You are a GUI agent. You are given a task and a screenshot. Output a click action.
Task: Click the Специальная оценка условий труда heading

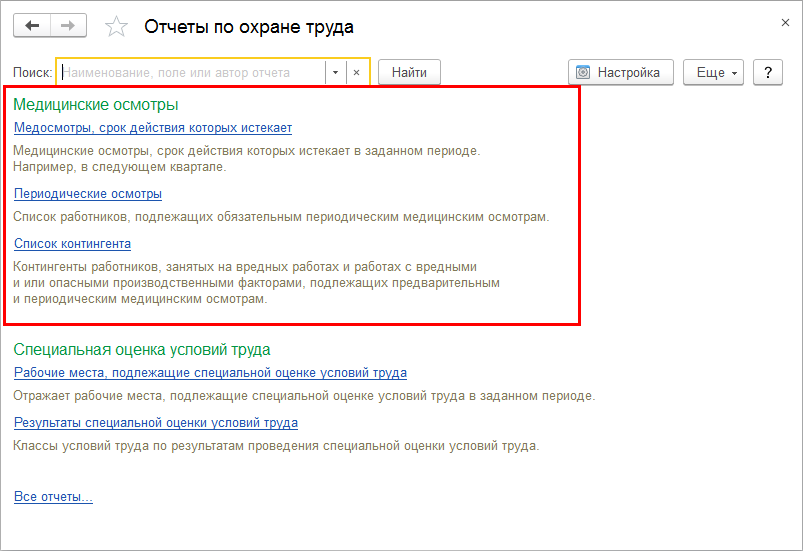141,349
